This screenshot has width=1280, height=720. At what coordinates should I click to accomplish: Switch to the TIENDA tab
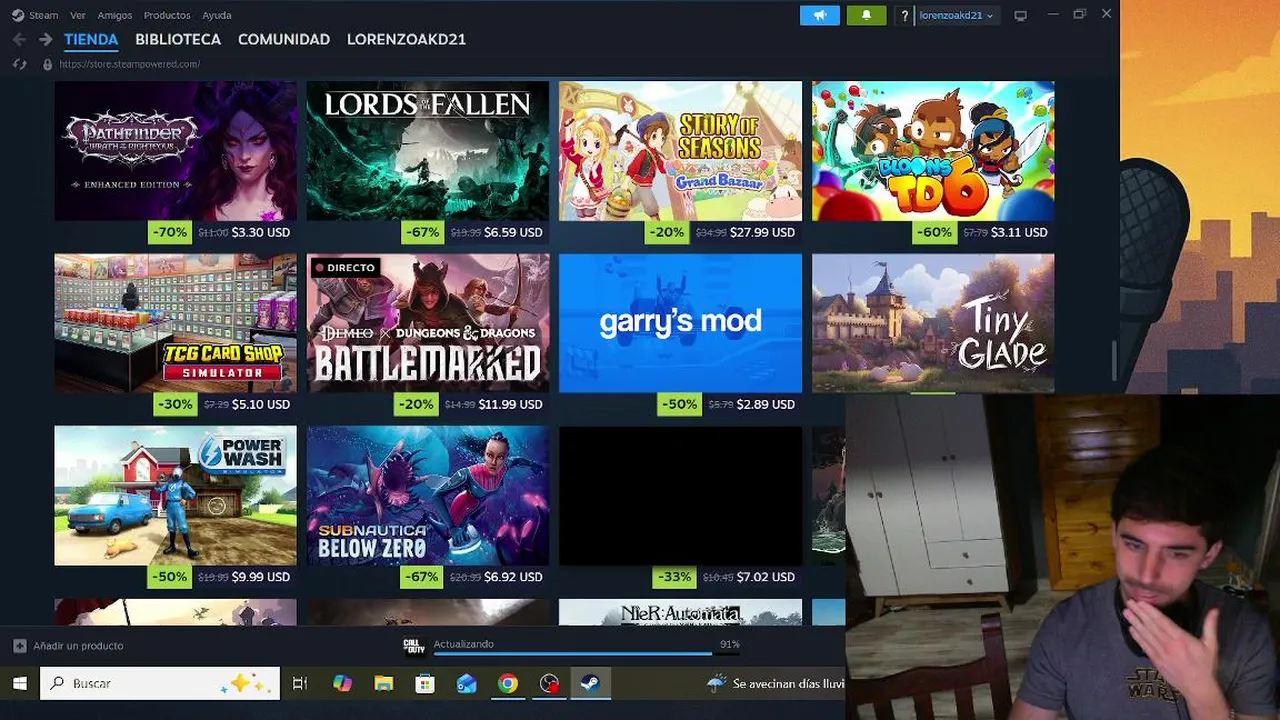pos(91,39)
